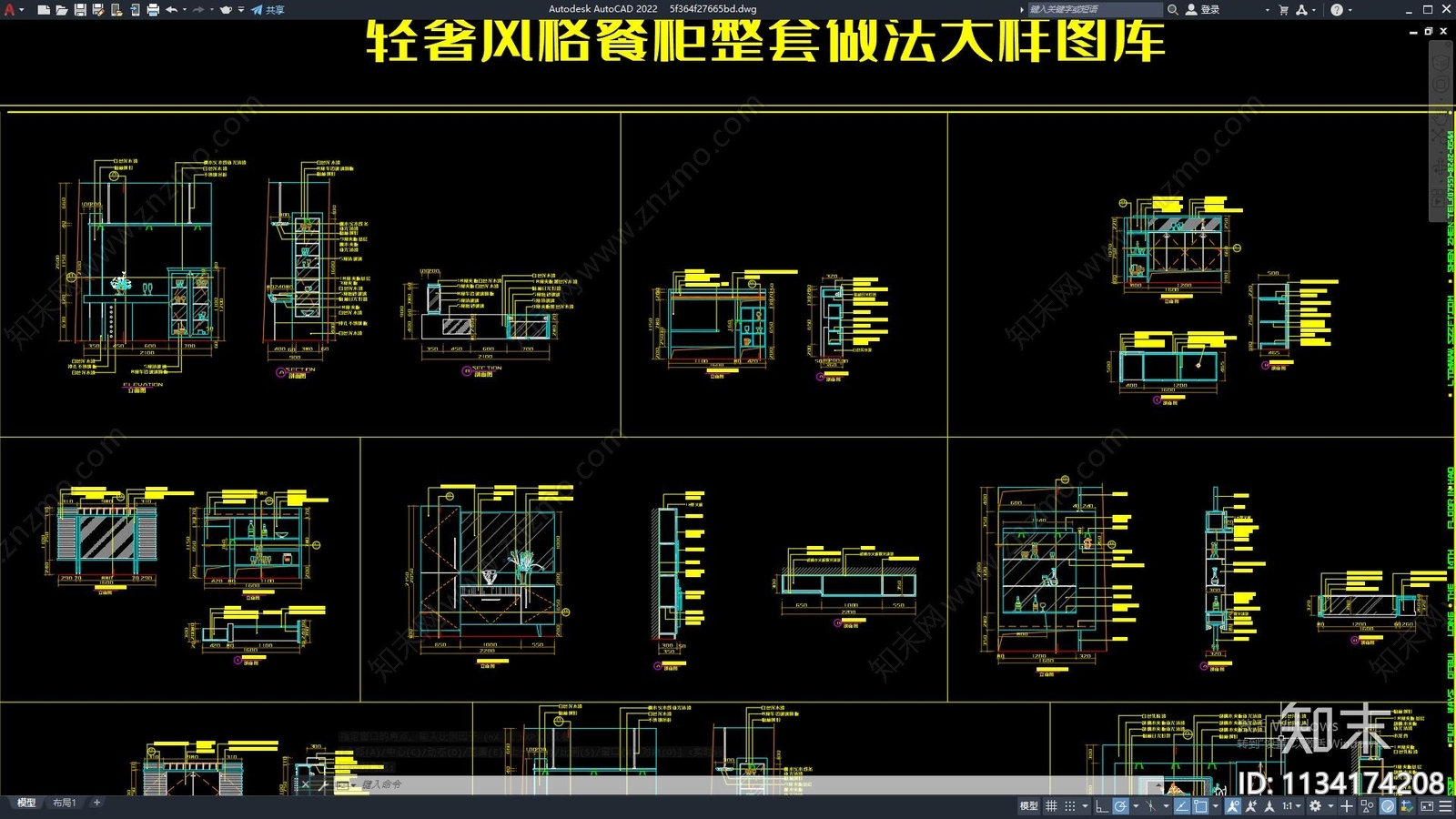Close the command line panel

pos(307,784)
